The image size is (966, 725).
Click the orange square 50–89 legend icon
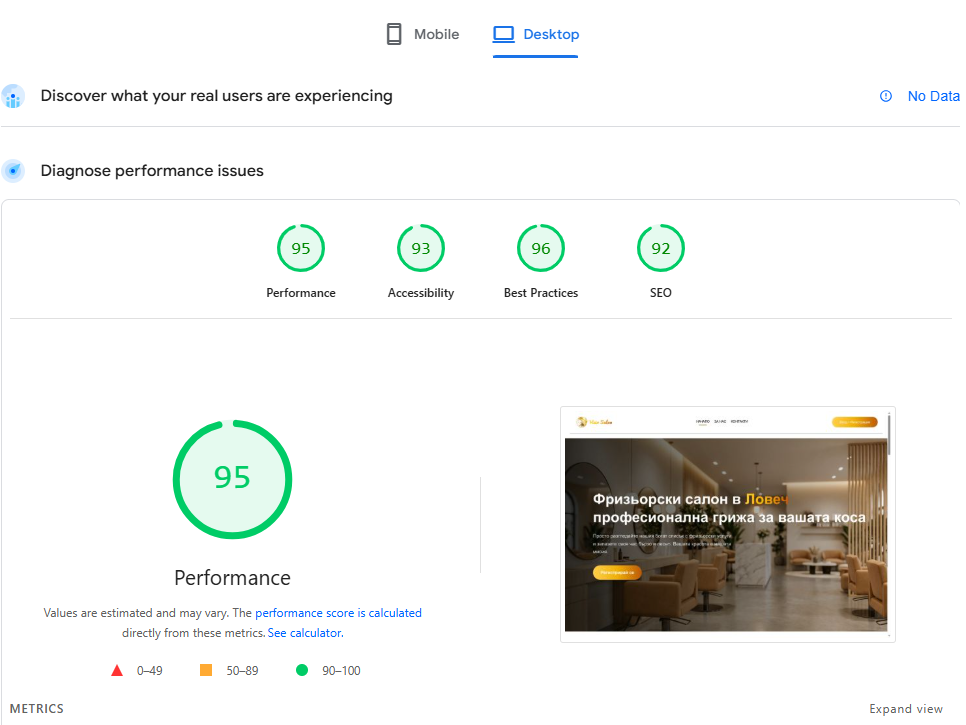[206, 670]
